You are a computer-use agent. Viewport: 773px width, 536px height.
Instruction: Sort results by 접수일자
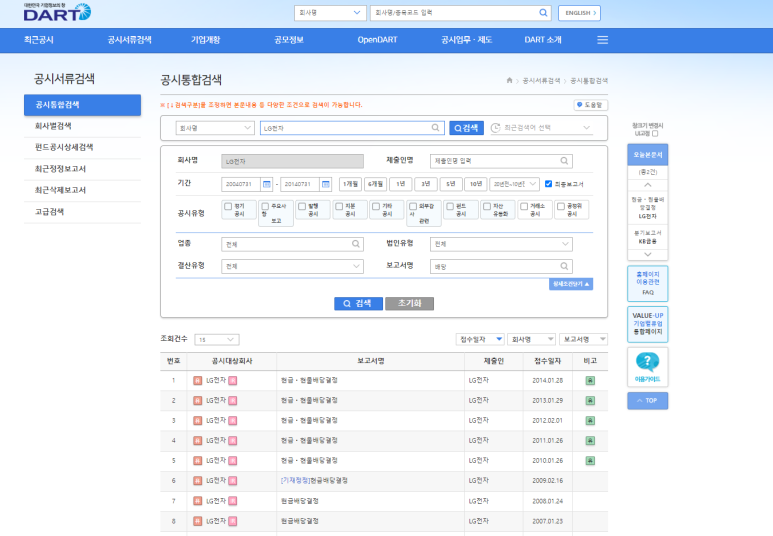(x=480, y=339)
